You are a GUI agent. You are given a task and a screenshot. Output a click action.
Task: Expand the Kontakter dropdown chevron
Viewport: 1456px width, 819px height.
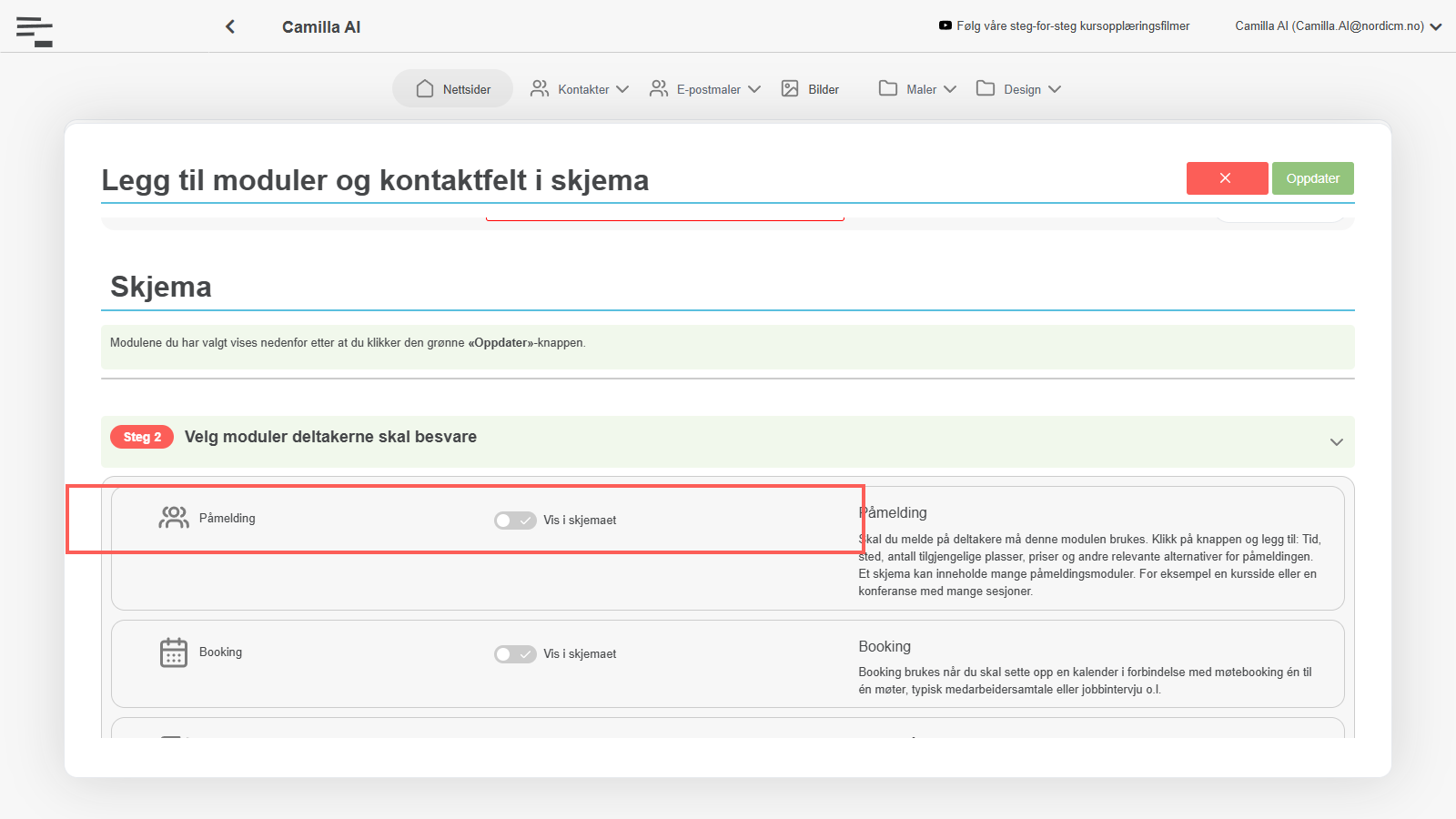coord(622,89)
